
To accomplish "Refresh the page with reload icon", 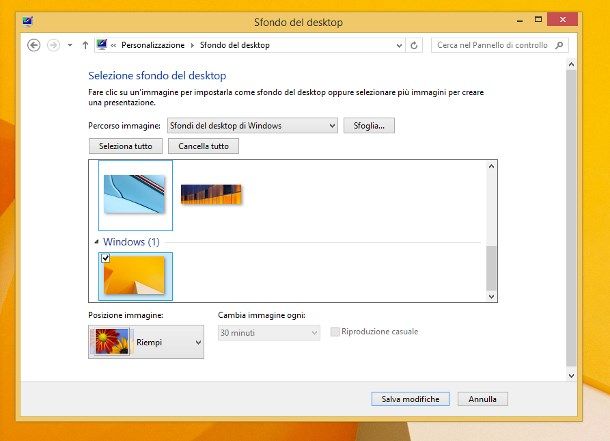I will click(x=414, y=46).
